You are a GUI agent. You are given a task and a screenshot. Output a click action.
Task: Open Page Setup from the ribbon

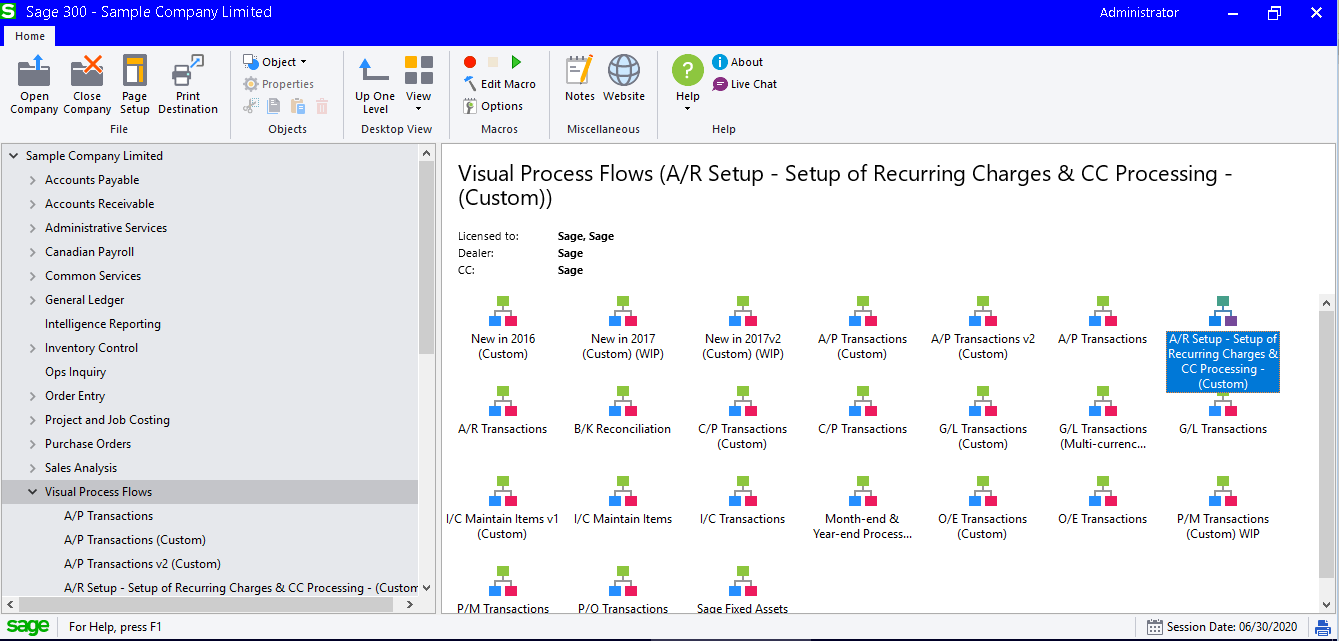pyautogui.click(x=134, y=85)
